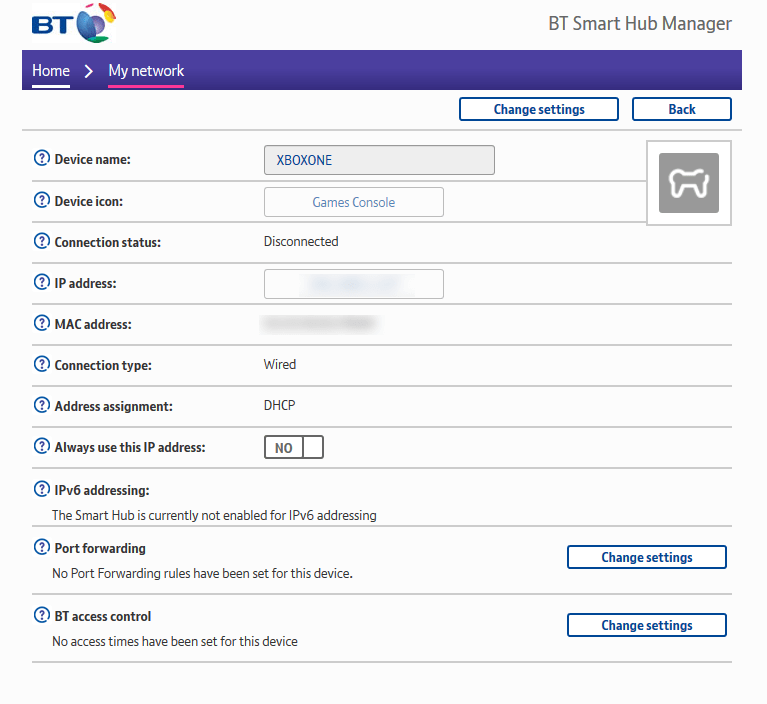Open help icon for Always use this IP address
The image size is (767, 704).
click(x=42, y=446)
